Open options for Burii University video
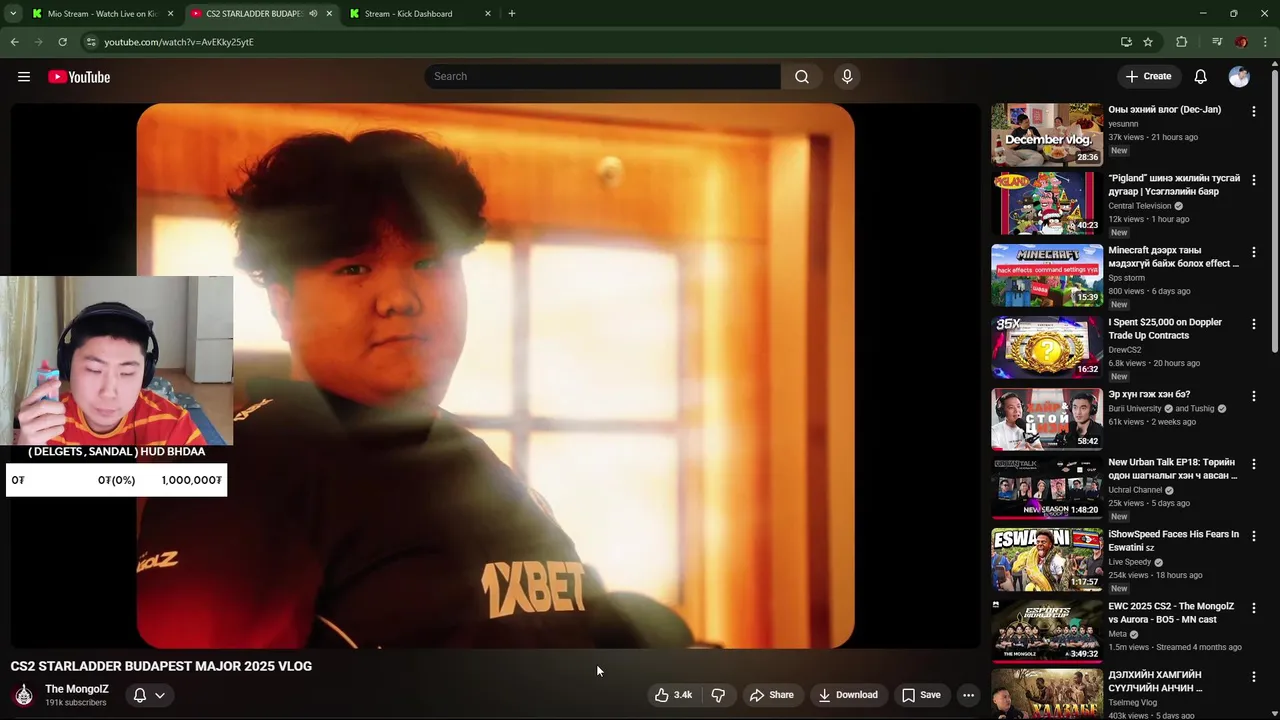Screen dimensions: 1280x720 [x=1254, y=396]
